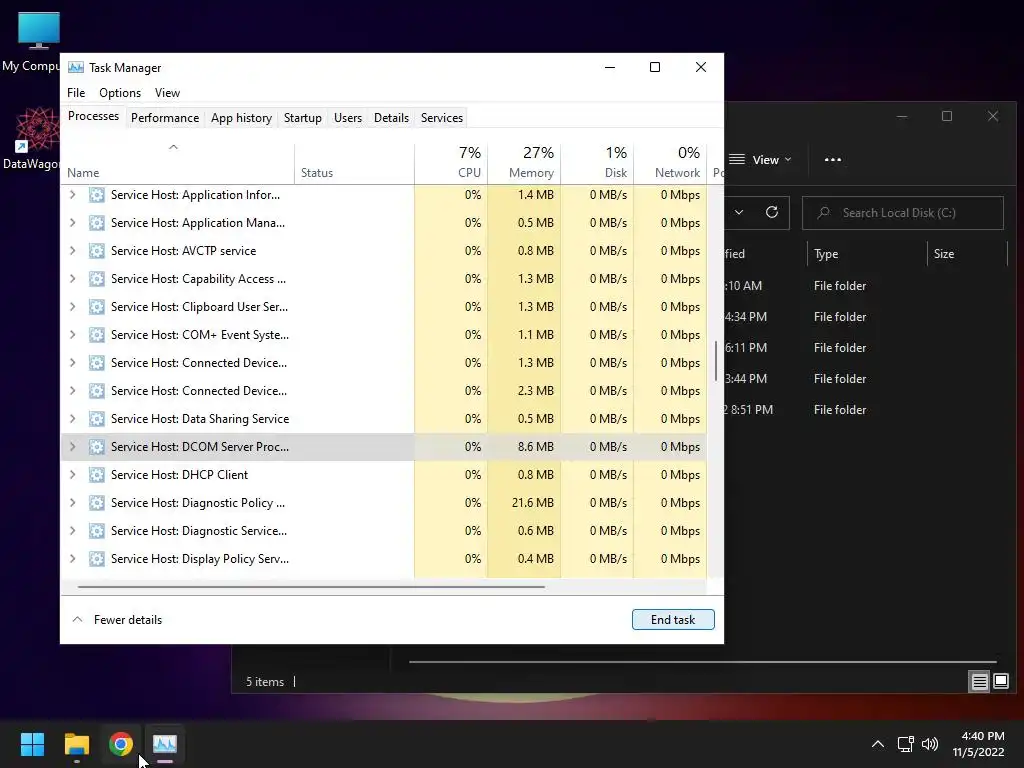Click the Task Manager taskbar icon
The height and width of the screenshot is (768, 1024).
tap(165, 744)
